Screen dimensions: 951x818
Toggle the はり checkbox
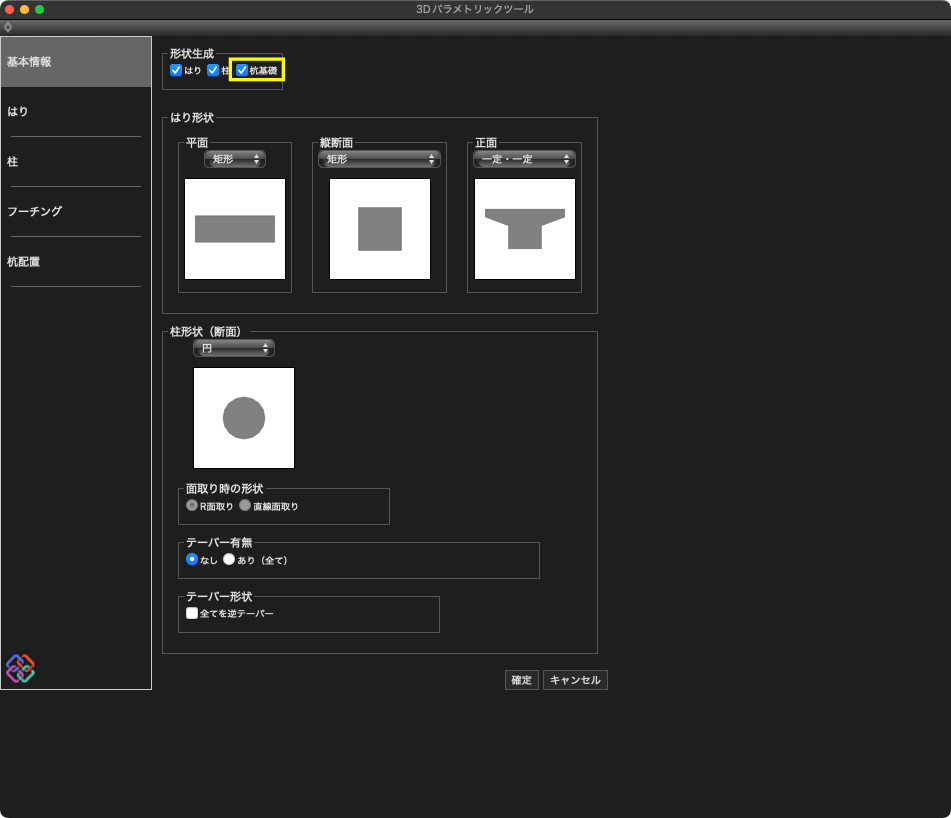[x=177, y=71]
